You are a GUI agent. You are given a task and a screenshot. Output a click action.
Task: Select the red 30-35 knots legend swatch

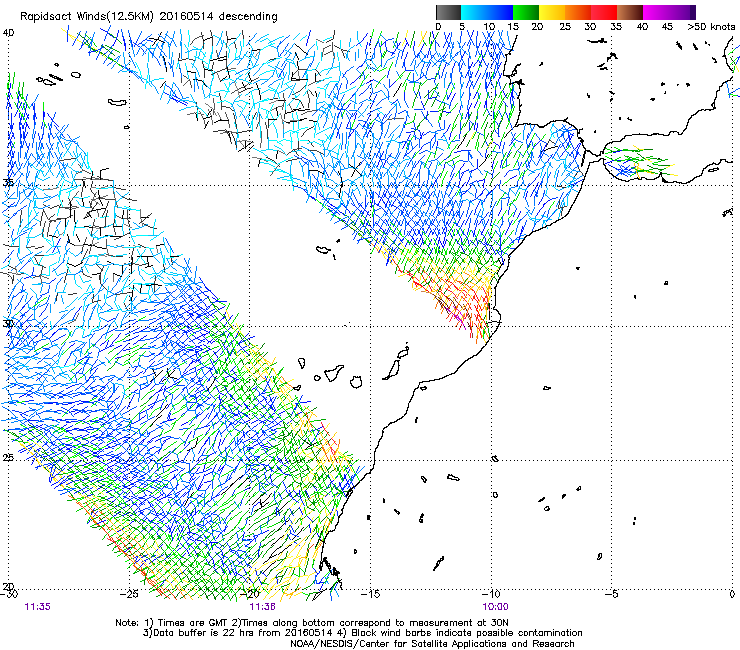[x=604, y=12]
